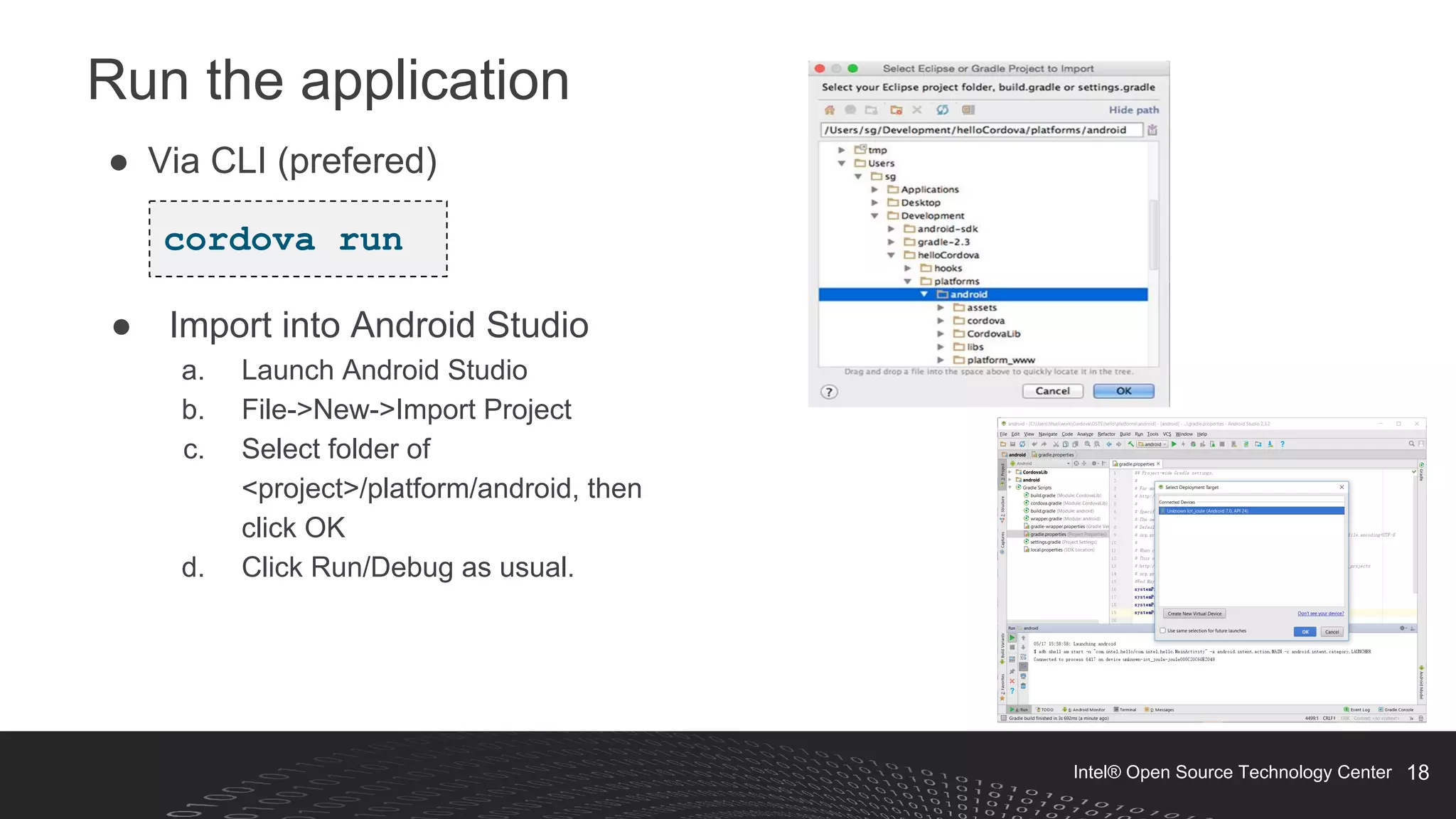Click the Debug bug icon in Android Studio toolbar
Image resolution: width=1456 pixels, height=819 pixels.
(1193, 444)
